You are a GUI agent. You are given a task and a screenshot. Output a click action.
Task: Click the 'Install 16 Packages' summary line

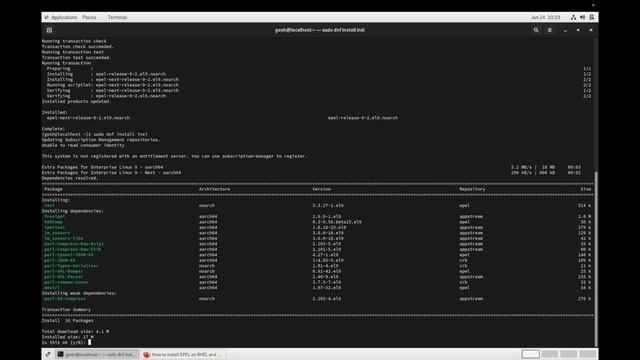click(67, 320)
